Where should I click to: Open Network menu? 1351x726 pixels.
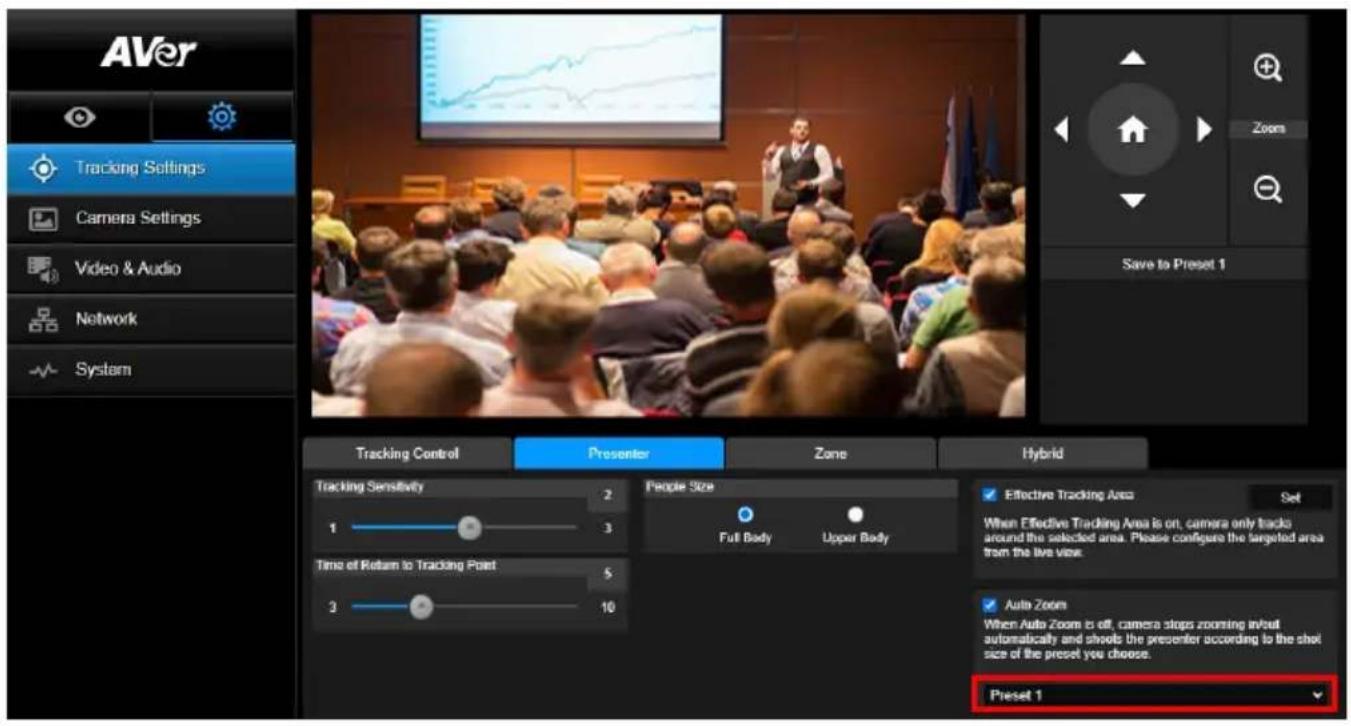151,319
